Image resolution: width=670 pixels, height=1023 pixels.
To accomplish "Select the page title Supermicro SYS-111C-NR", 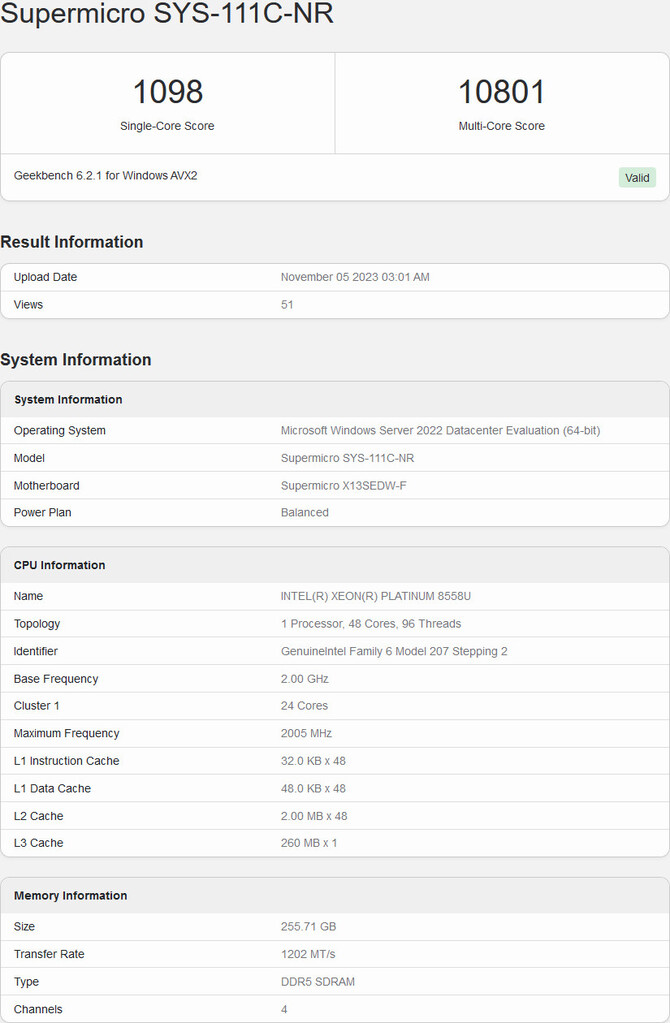I will click(167, 13).
